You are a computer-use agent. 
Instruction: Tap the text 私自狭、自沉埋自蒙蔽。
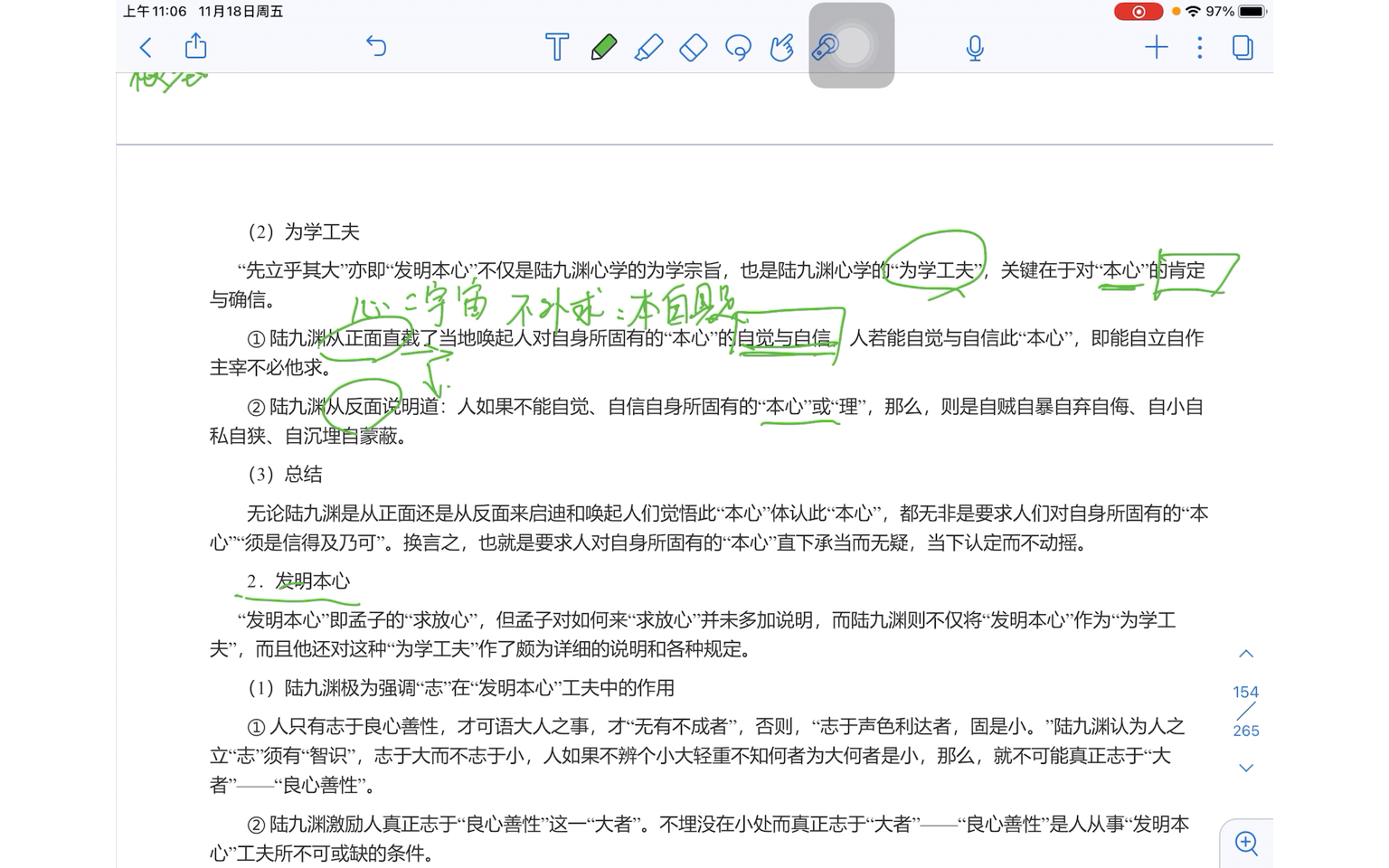[308, 436]
